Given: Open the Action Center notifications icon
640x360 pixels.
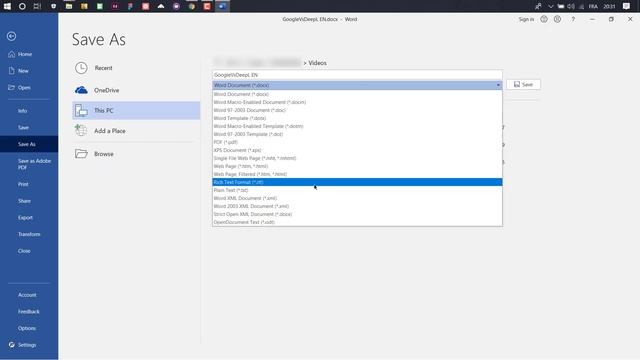Looking at the screenshot, I should click(627, 6).
